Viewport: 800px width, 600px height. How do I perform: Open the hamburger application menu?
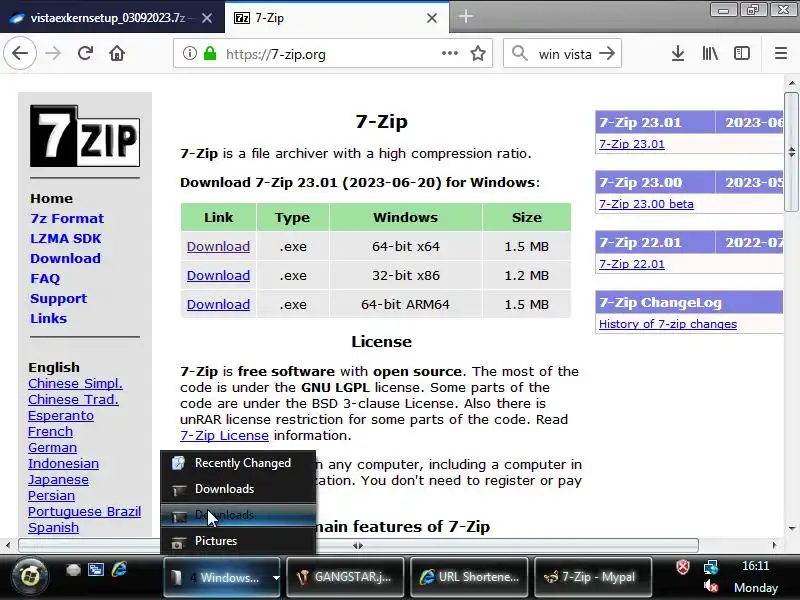coord(781,53)
